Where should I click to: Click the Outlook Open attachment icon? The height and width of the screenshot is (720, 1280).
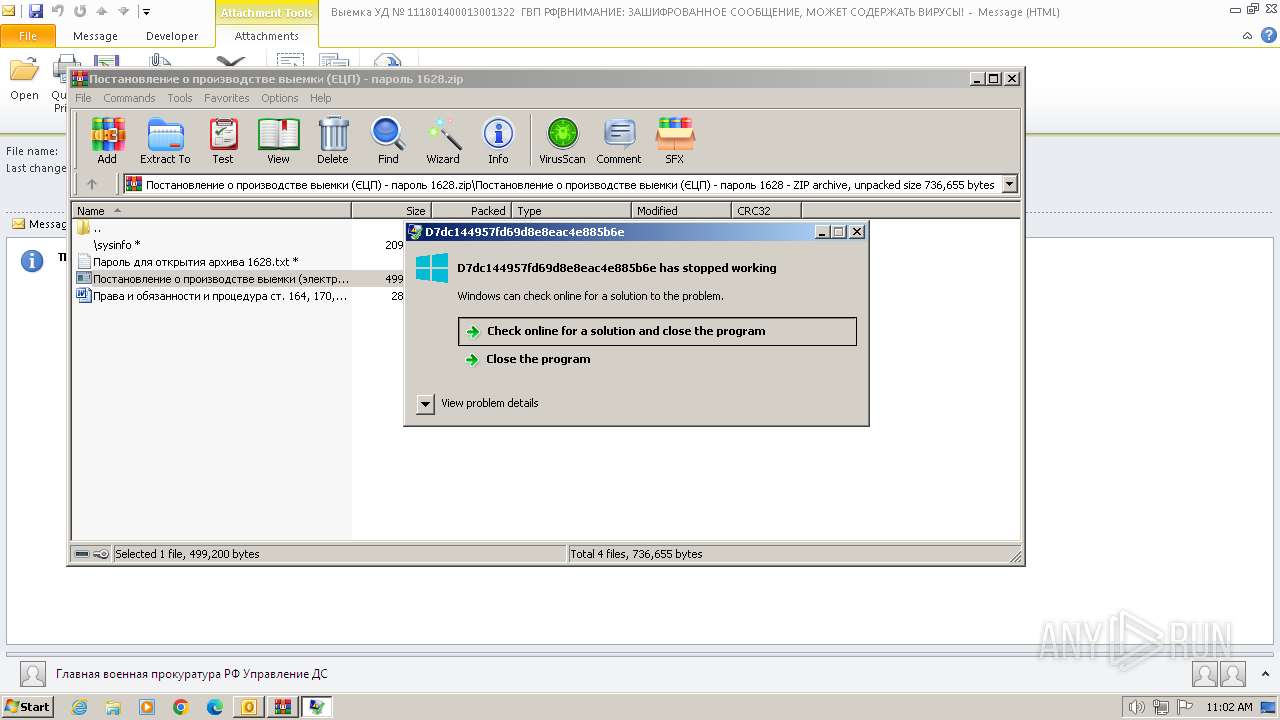(x=24, y=79)
